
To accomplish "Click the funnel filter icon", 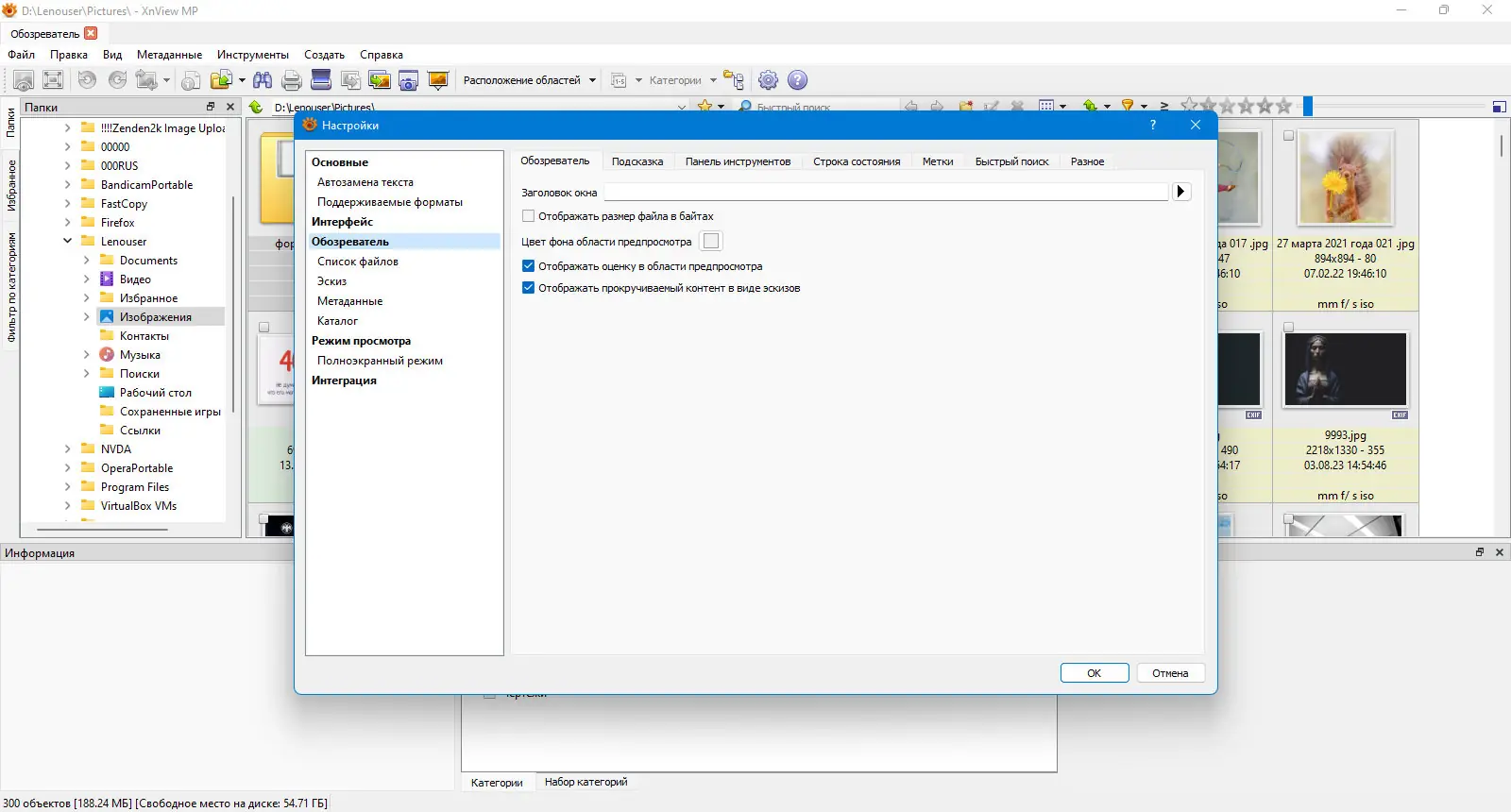I will pos(1128,107).
